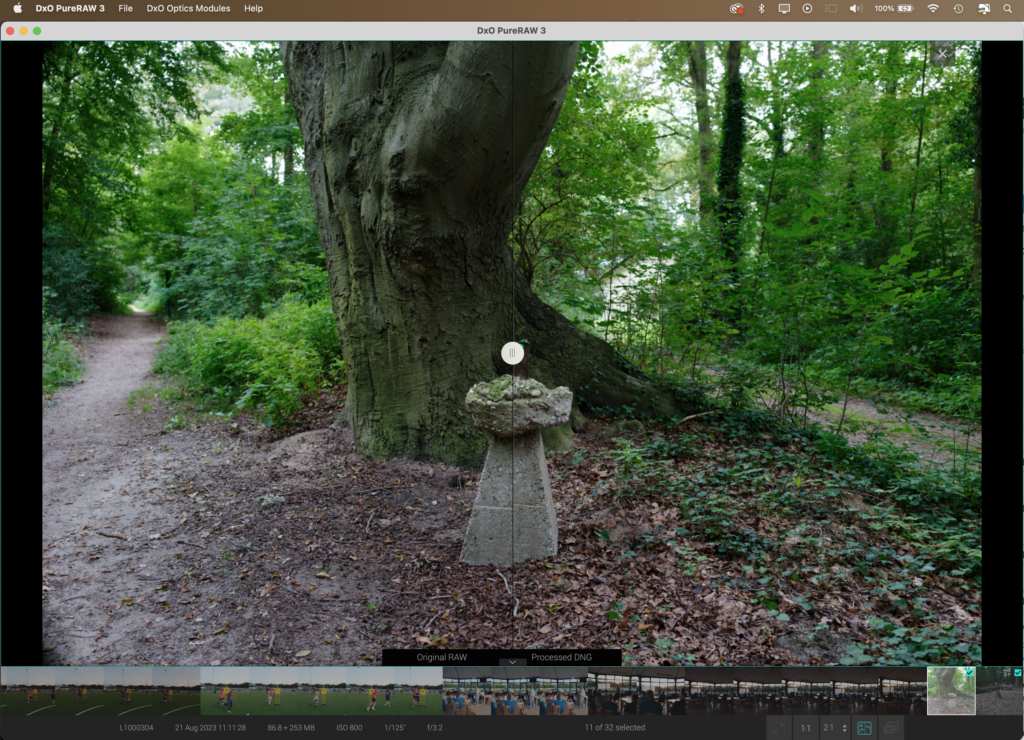This screenshot has width=1024, height=740.
Task: Click the before/after split handle on the image
Action: (x=513, y=353)
